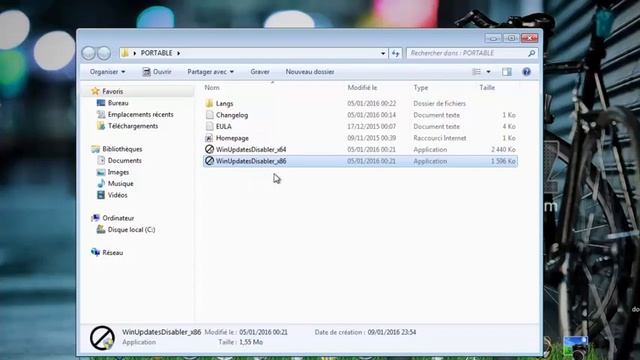This screenshot has width=640, height=360.
Task: Click the PORTABLE breadcrumb segment
Action: coord(156,53)
